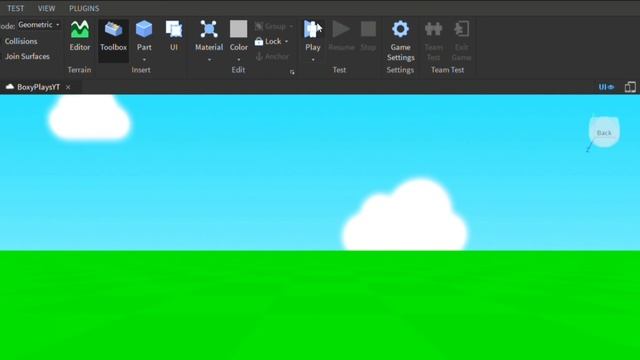Toggle UI visibility eye button
Image resolution: width=640 pixels, height=360 pixels.
[606, 87]
